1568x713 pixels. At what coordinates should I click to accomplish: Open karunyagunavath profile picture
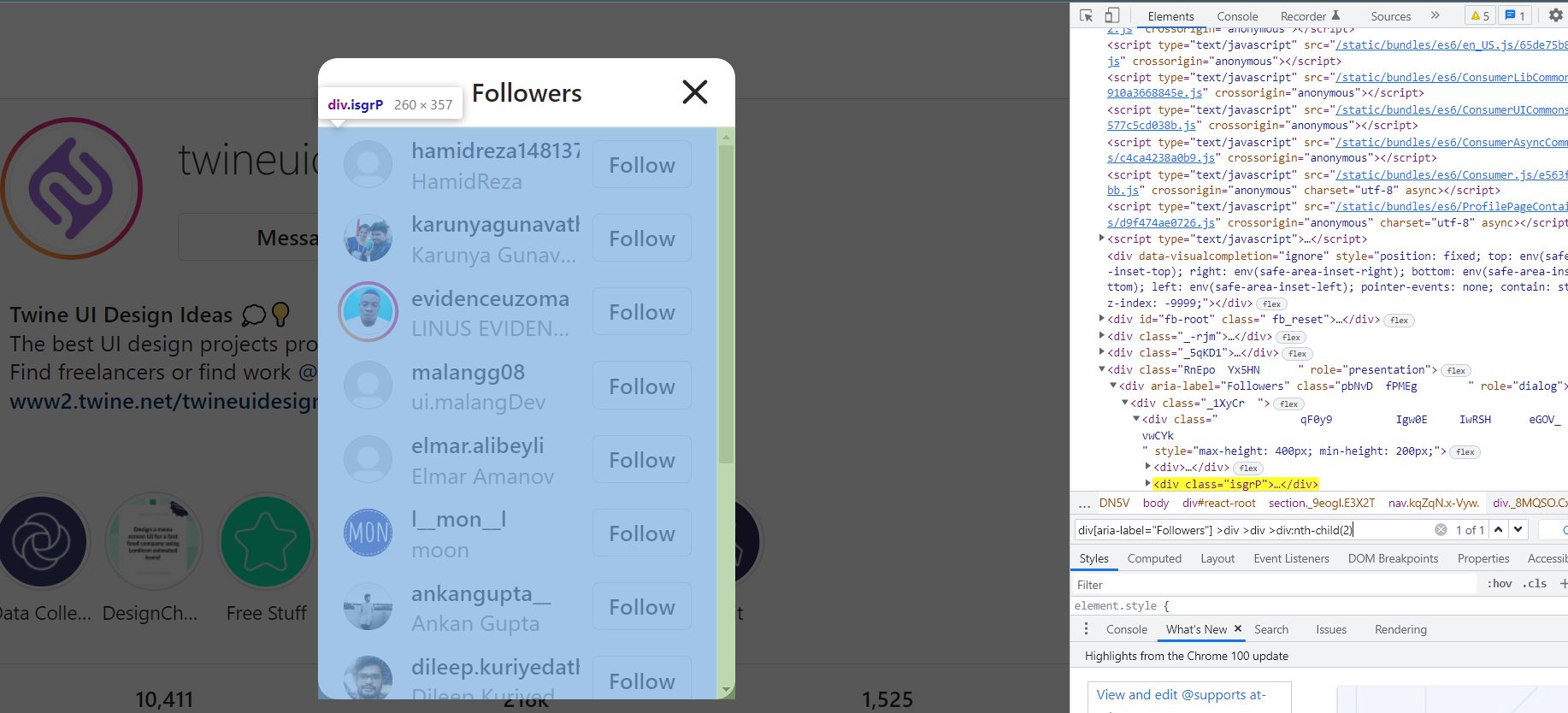pos(368,238)
